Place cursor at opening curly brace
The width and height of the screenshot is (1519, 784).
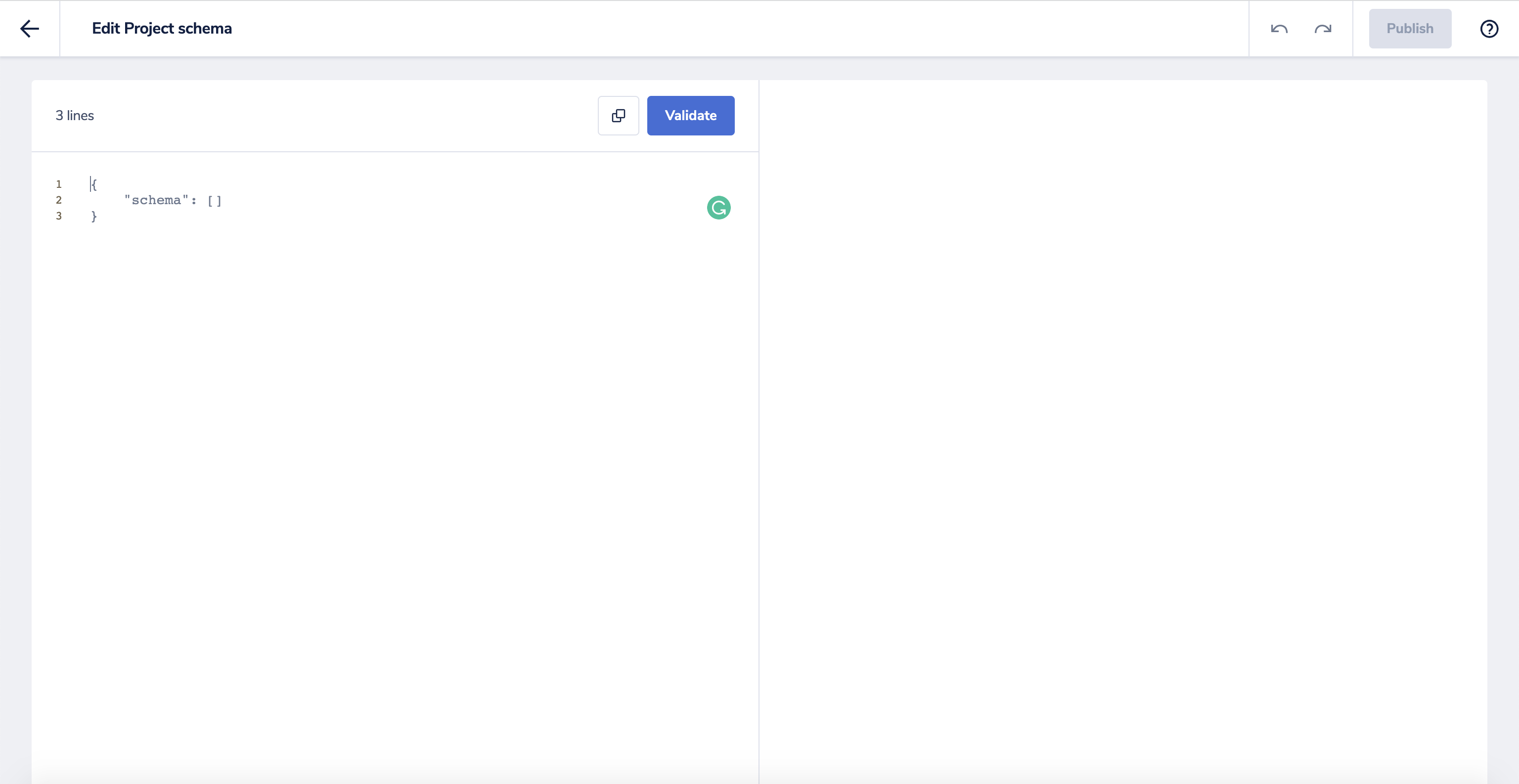coord(94,184)
